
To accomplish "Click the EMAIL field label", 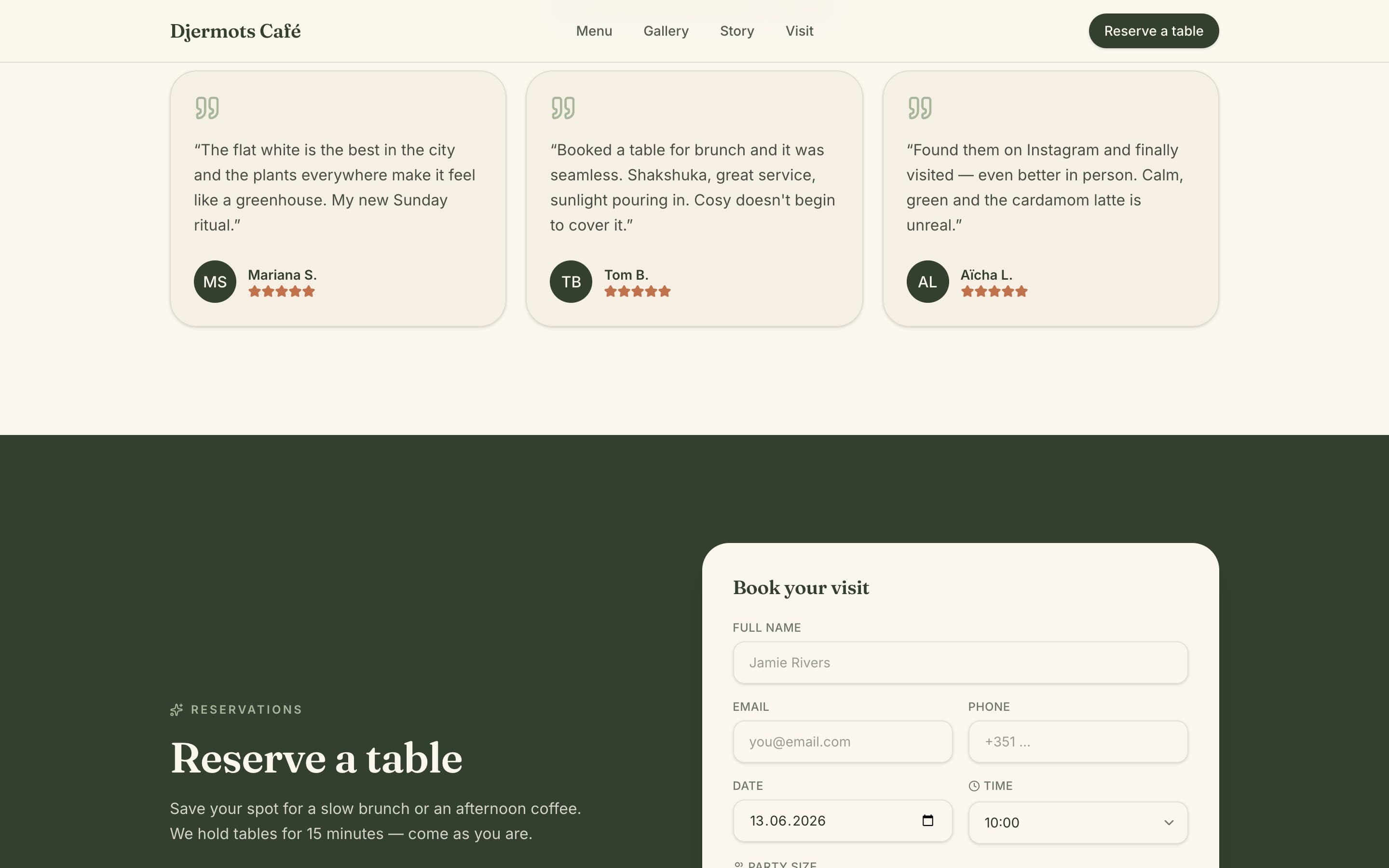I will (x=751, y=706).
